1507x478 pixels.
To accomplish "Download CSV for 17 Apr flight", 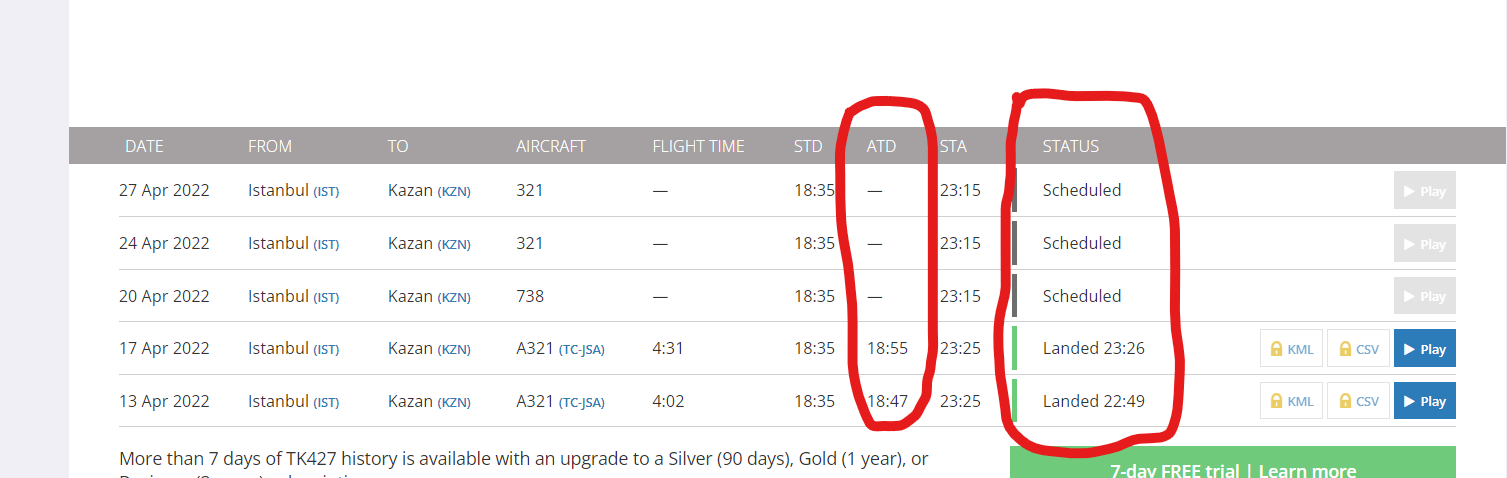I will pos(1359,349).
